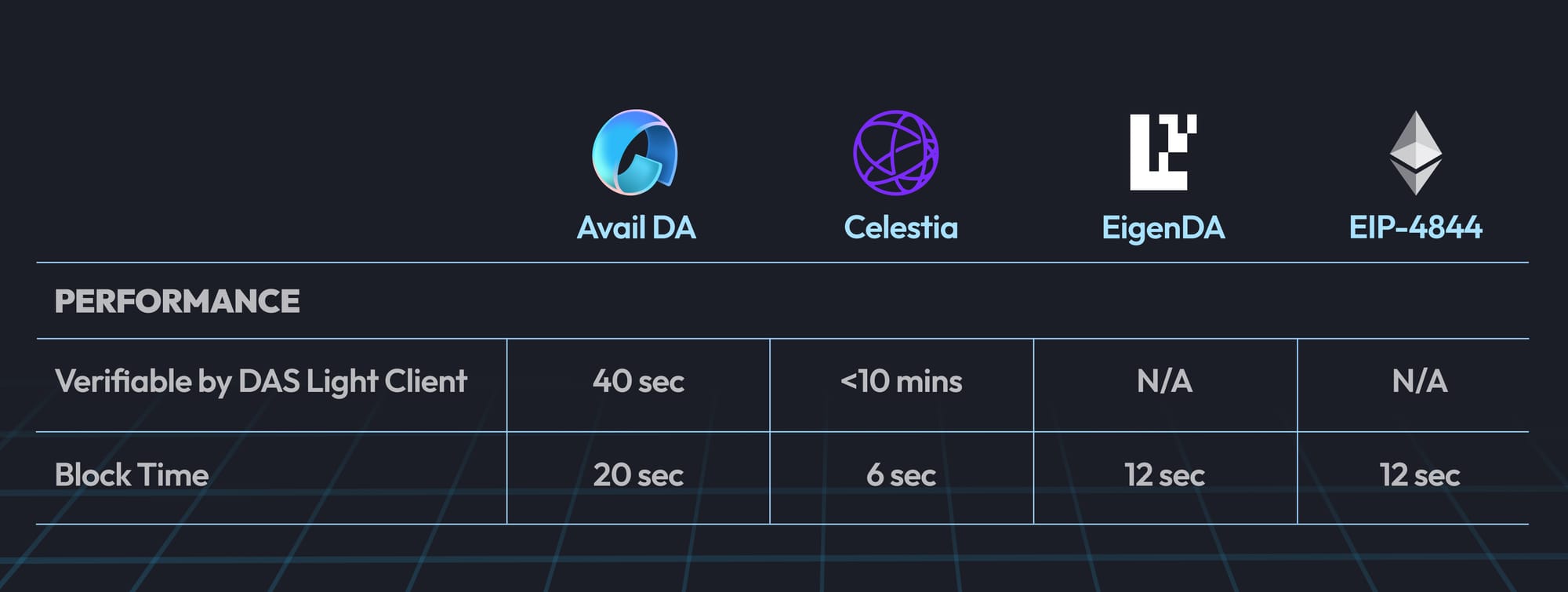The image size is (1568, 592).
Task: Select the Verifiable by DAS Light Client row label
Action: [x=261, y=382]
